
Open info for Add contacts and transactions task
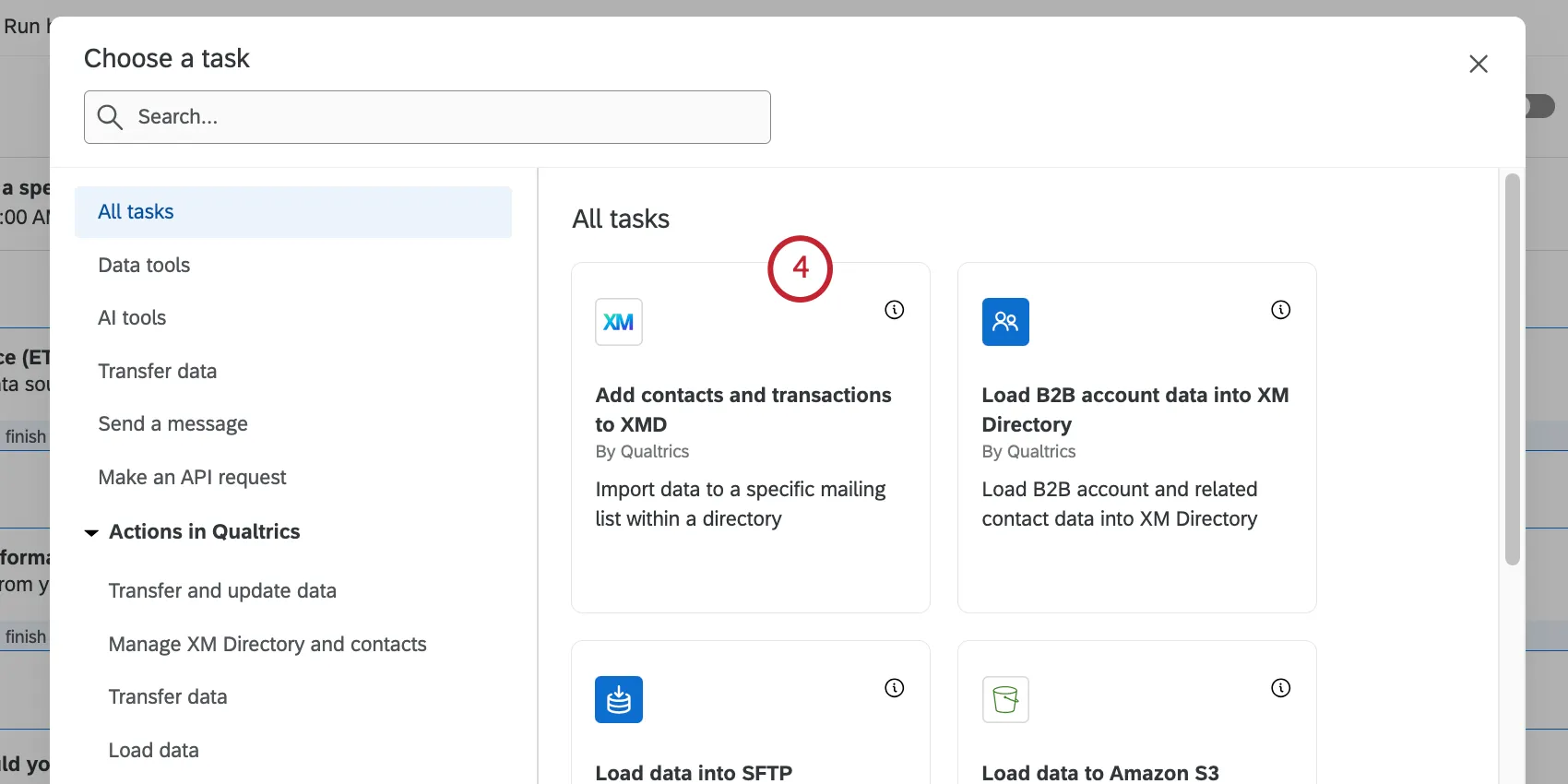point(894,310)
